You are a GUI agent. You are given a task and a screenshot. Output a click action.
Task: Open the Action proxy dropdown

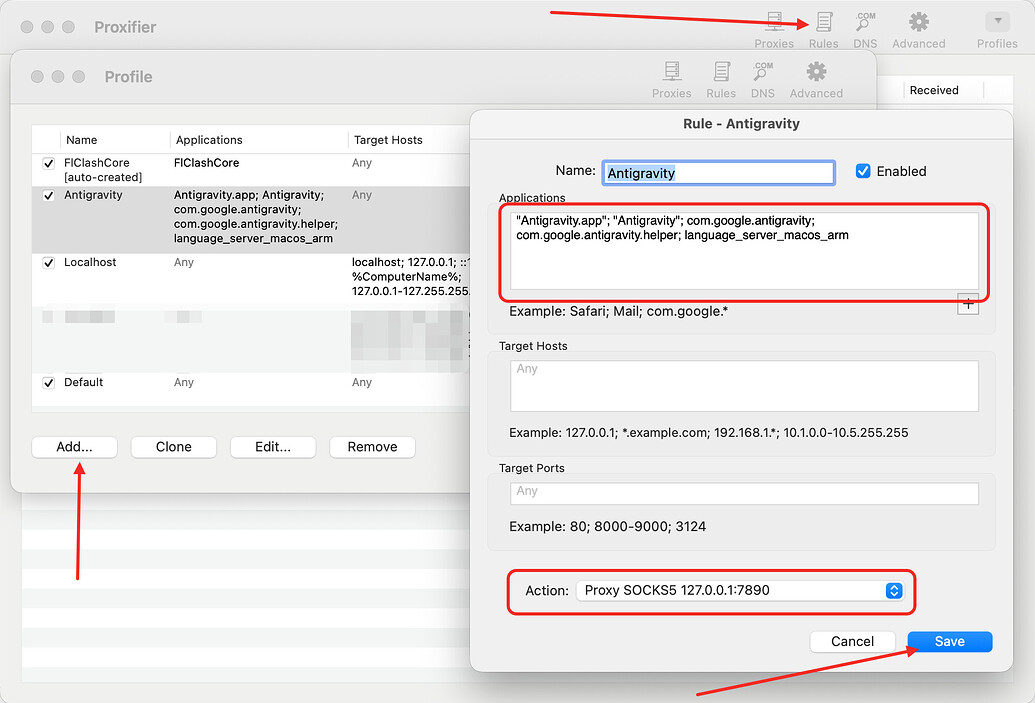pos(739,591)
